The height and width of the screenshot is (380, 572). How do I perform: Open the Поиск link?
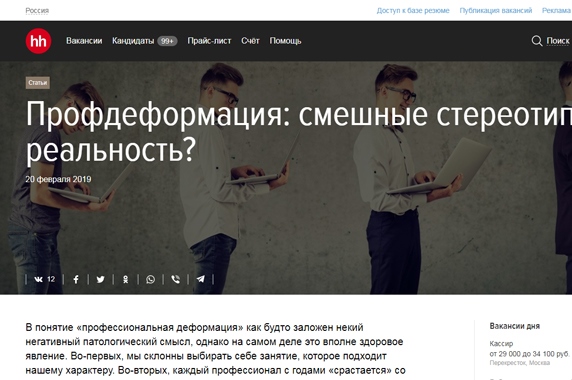pyautogui.click(x=558, y=41)
